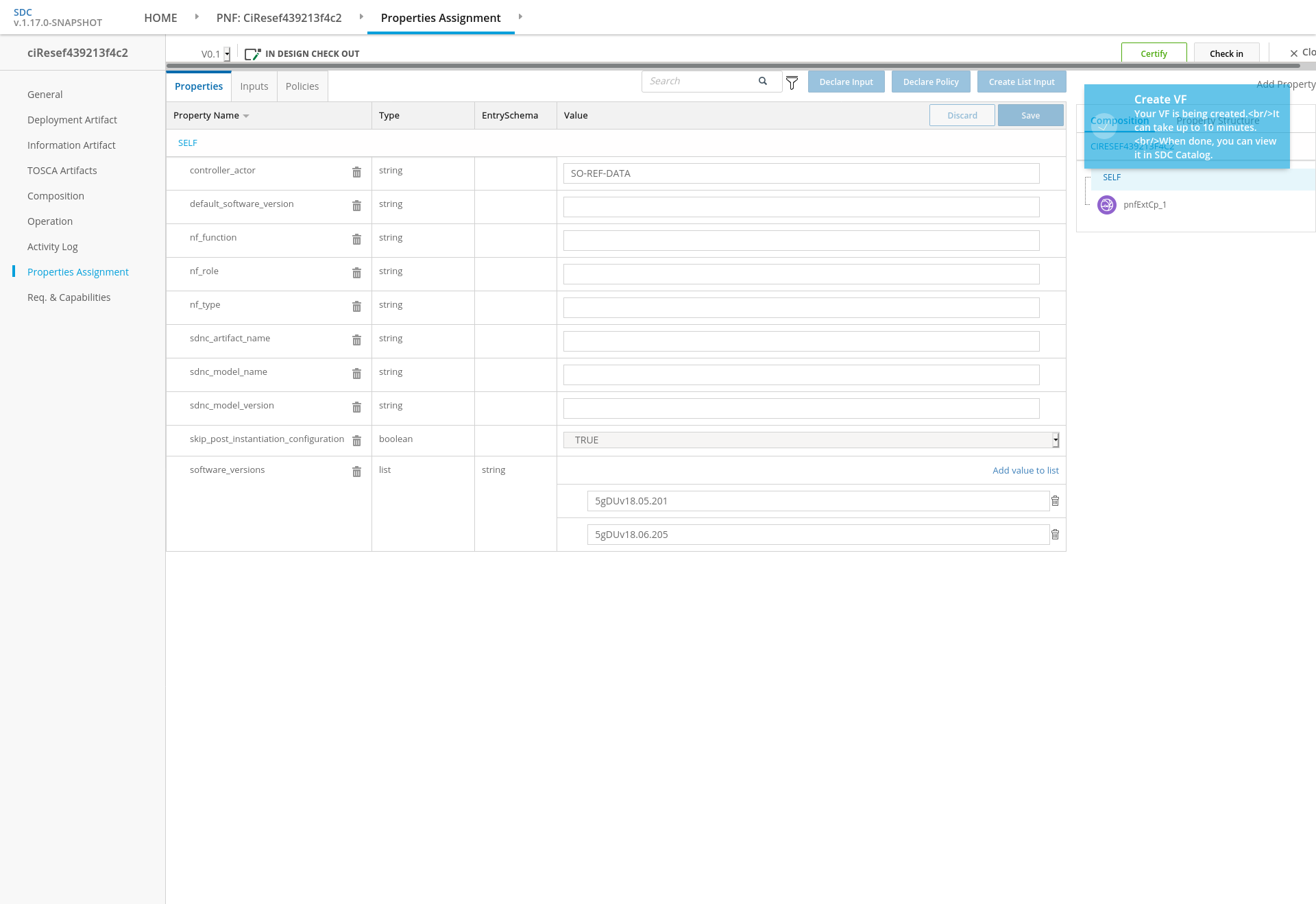Edit the 5gDUv18.06.205 list entry

[818, 535]
